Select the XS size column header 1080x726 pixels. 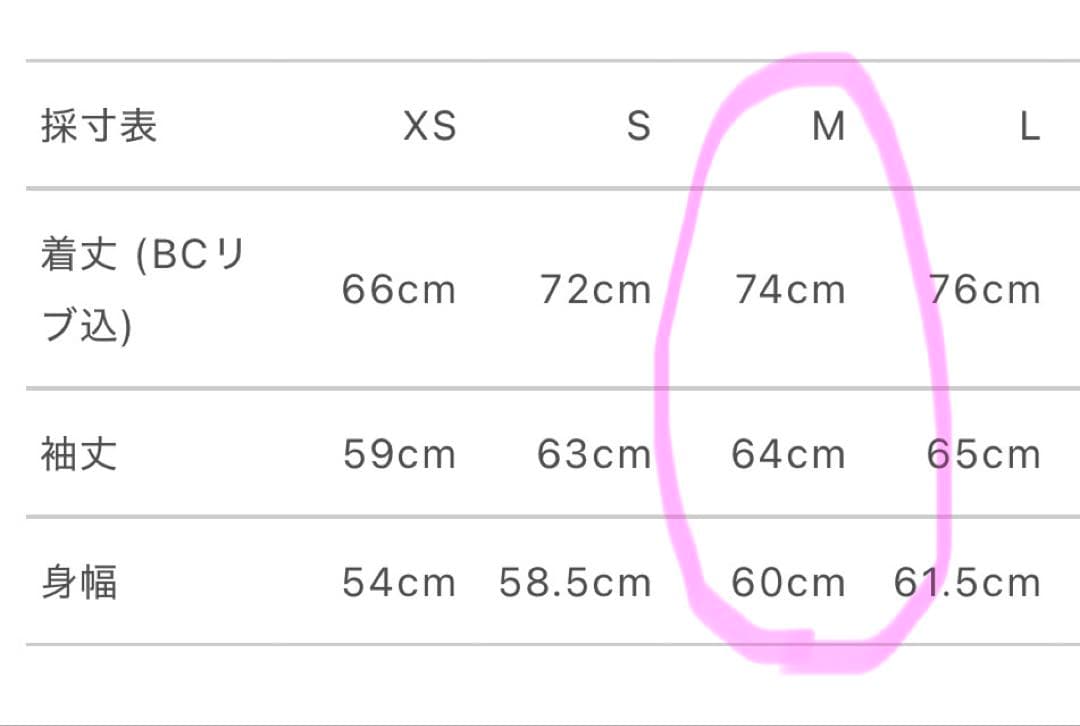coord(429,127)
